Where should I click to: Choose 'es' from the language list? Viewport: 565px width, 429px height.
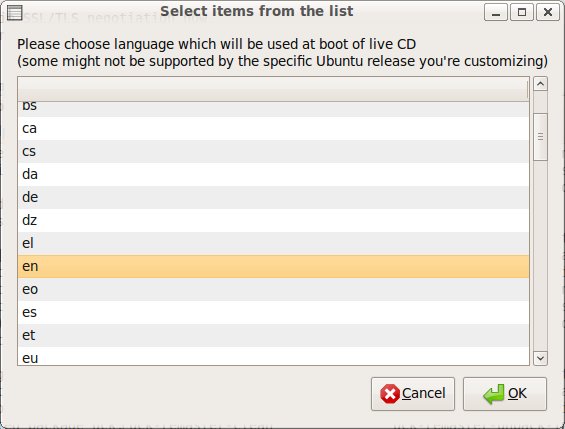[273, 312]
